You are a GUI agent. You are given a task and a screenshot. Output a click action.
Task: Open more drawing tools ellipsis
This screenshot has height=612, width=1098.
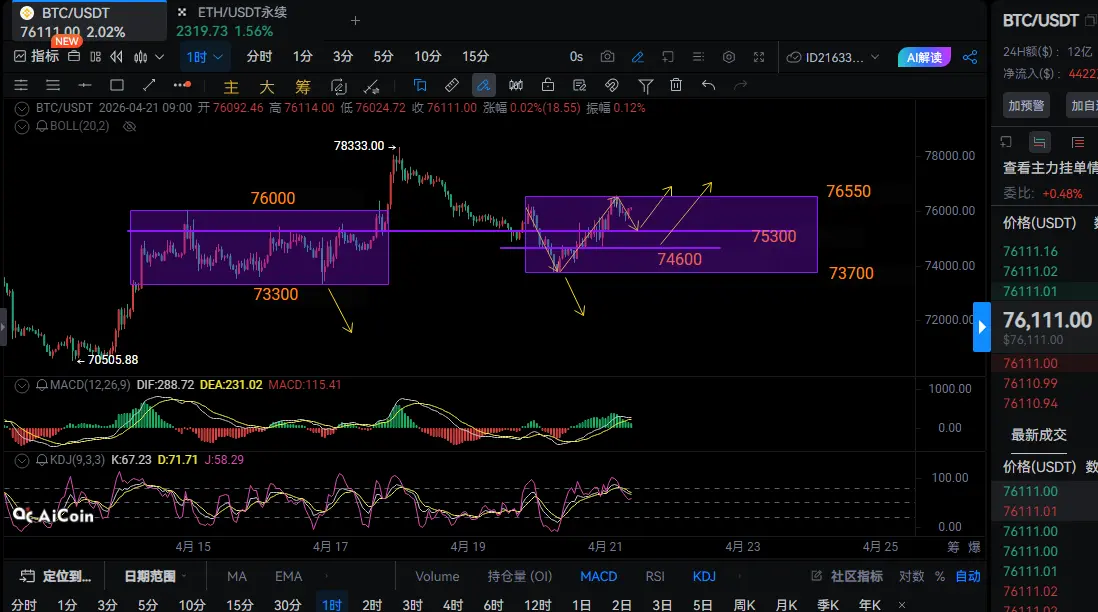(182, 85)
